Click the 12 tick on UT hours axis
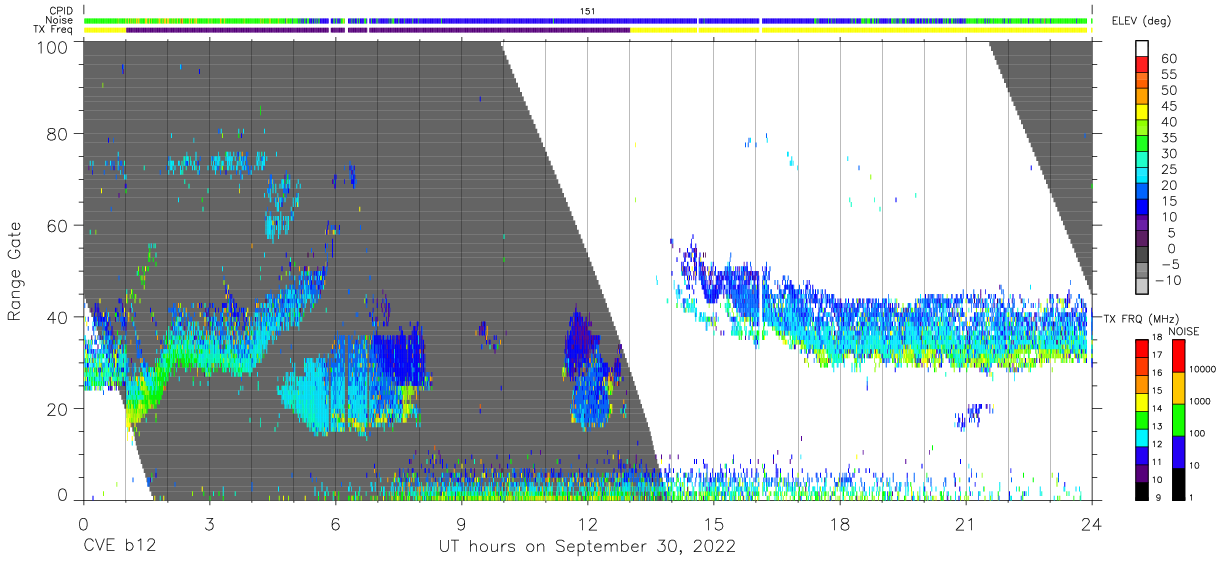Viewport: 1228px width, 567px height. pos(587,523)
